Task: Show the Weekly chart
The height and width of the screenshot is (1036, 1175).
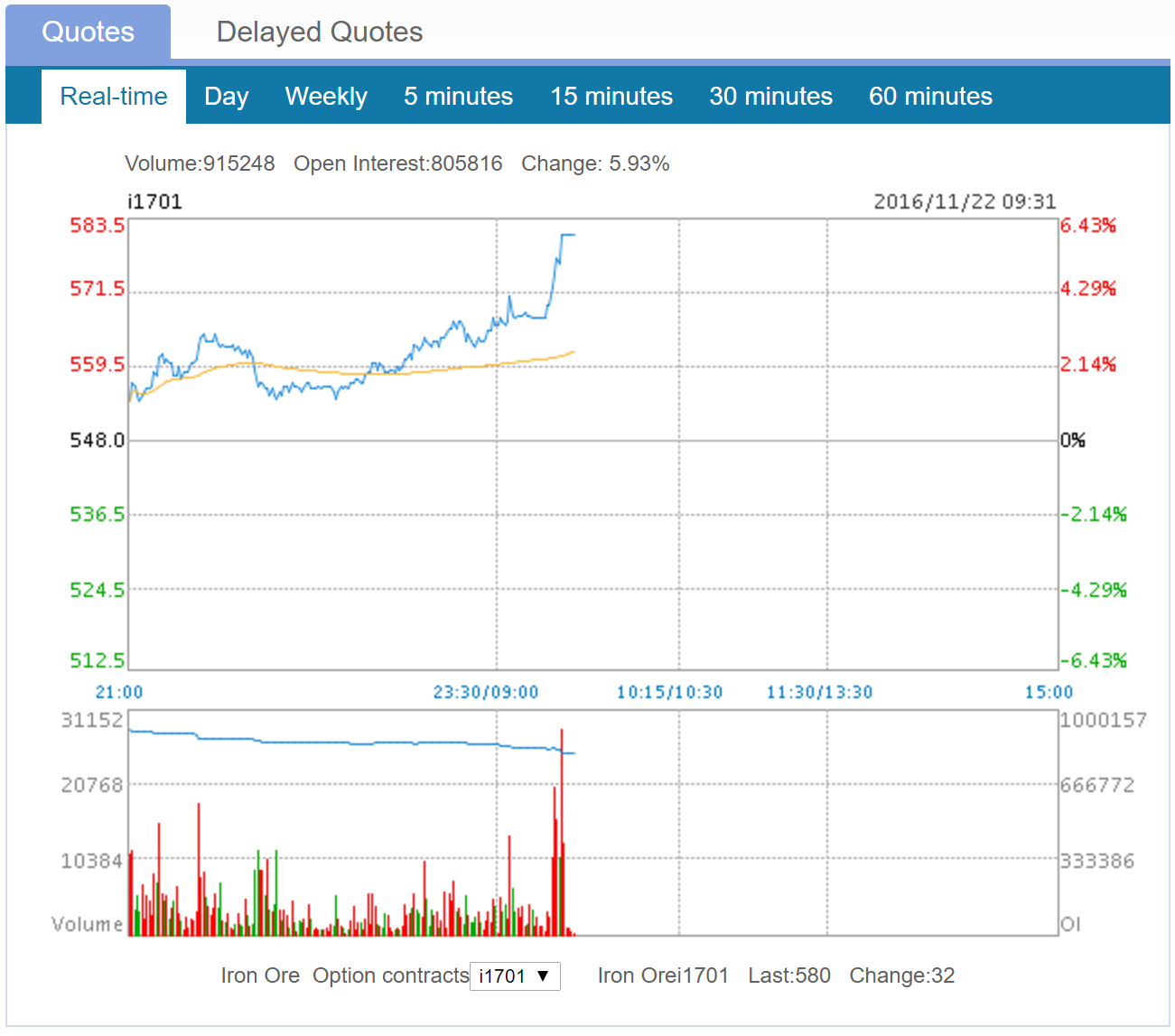Action: (326, 97)
